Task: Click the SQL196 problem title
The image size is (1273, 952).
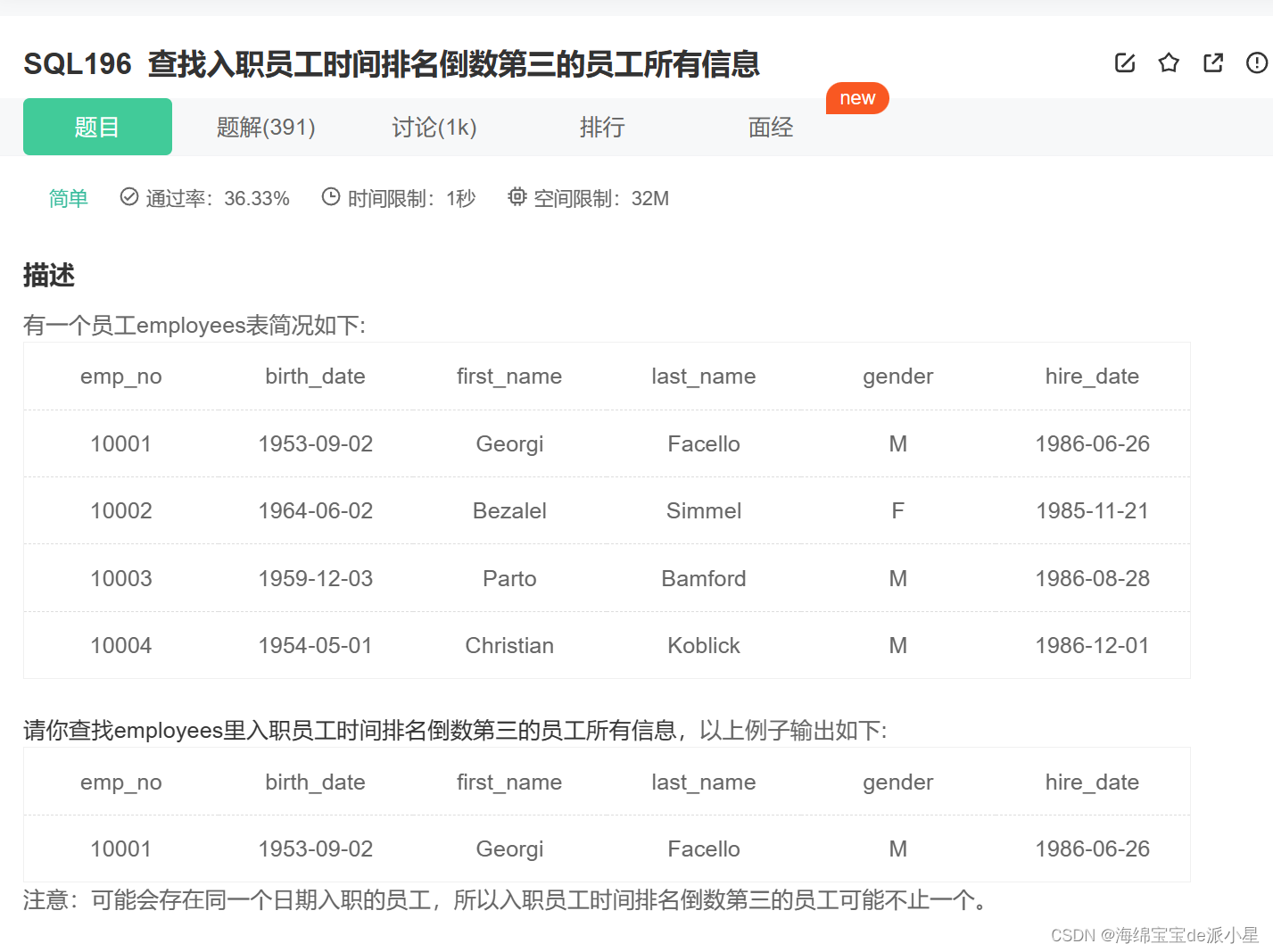Action: click(x=392, y=63)
